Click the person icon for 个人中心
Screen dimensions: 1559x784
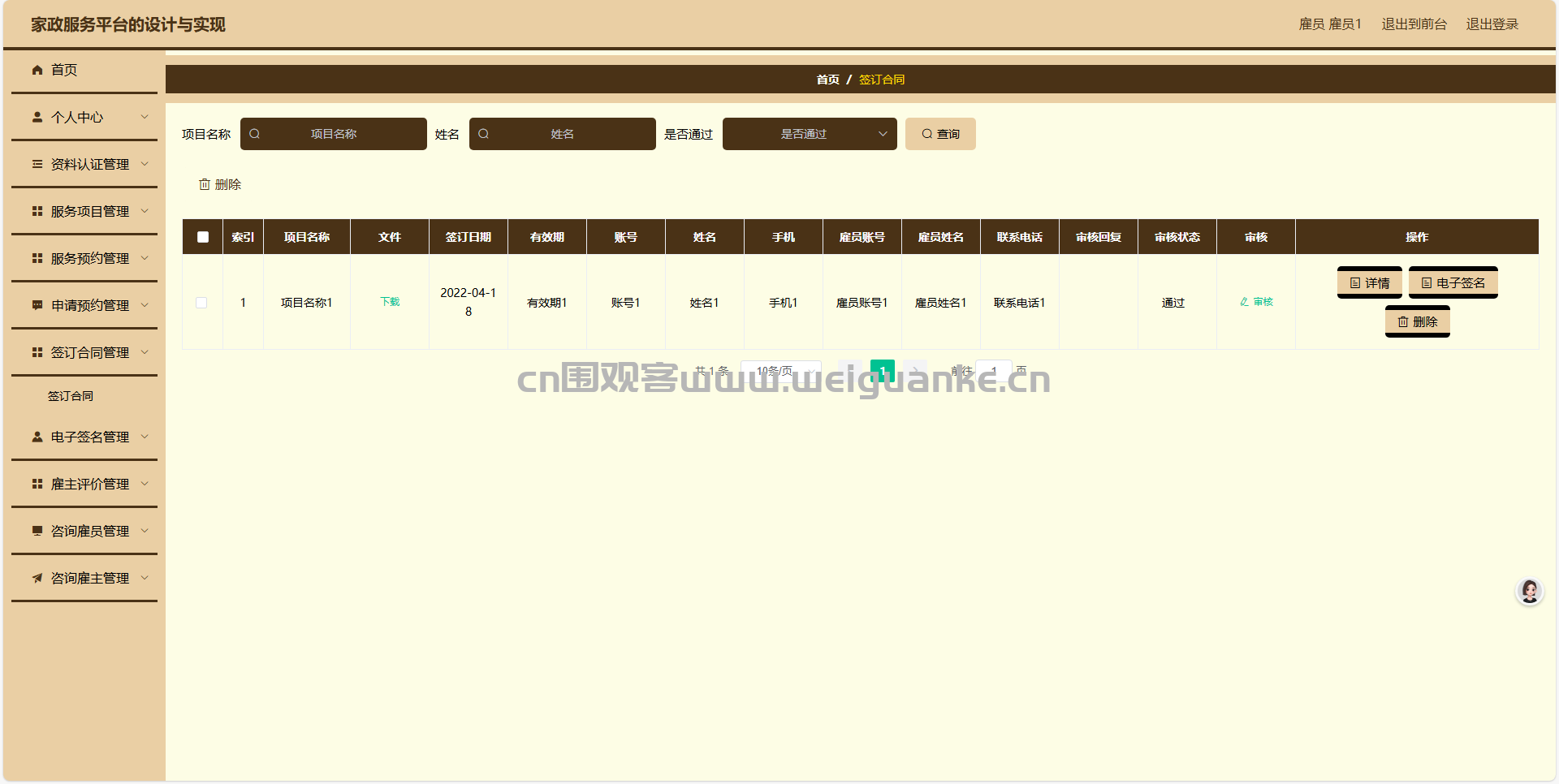(37, 117)
